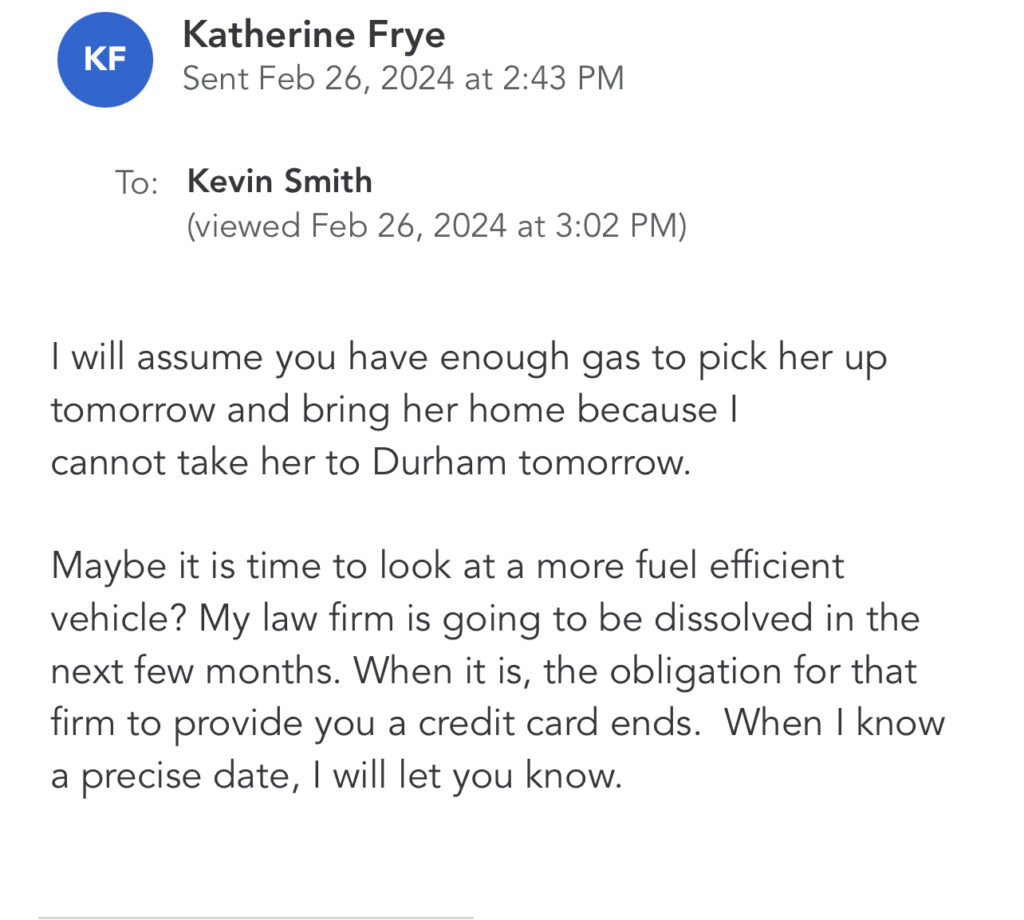Click the viewed Feb 26 3:02 PM status
Image resolution: width=1024 pixels, height=920 pixels.
tap(436, 225)
